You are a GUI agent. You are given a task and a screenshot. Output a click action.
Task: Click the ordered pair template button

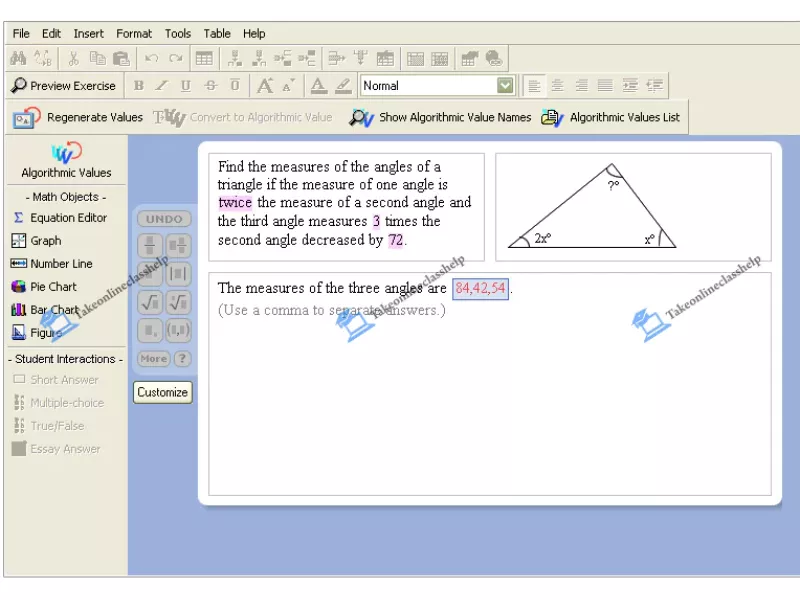coord(178,331)
